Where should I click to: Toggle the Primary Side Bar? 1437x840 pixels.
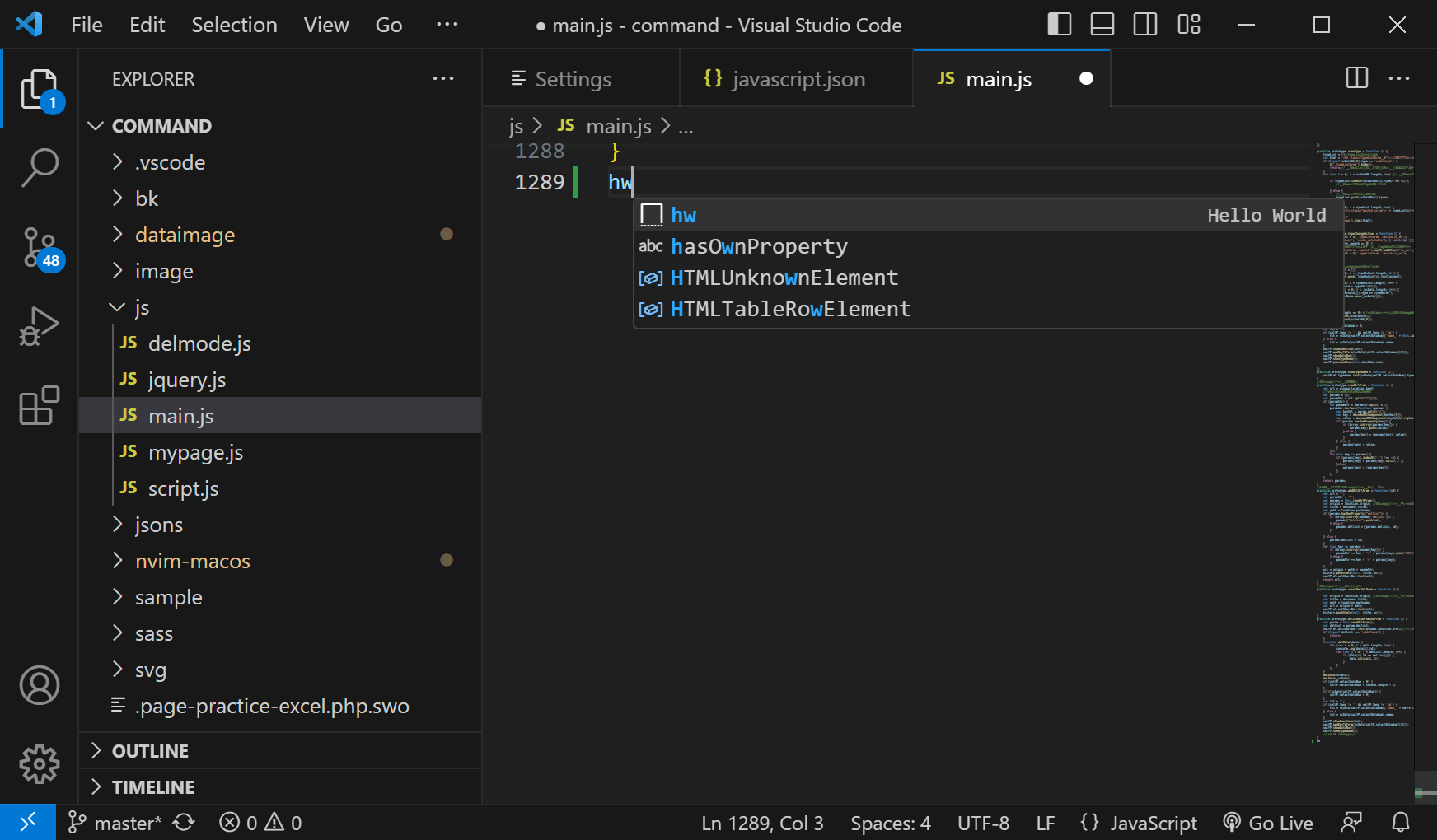(1060, 25)
